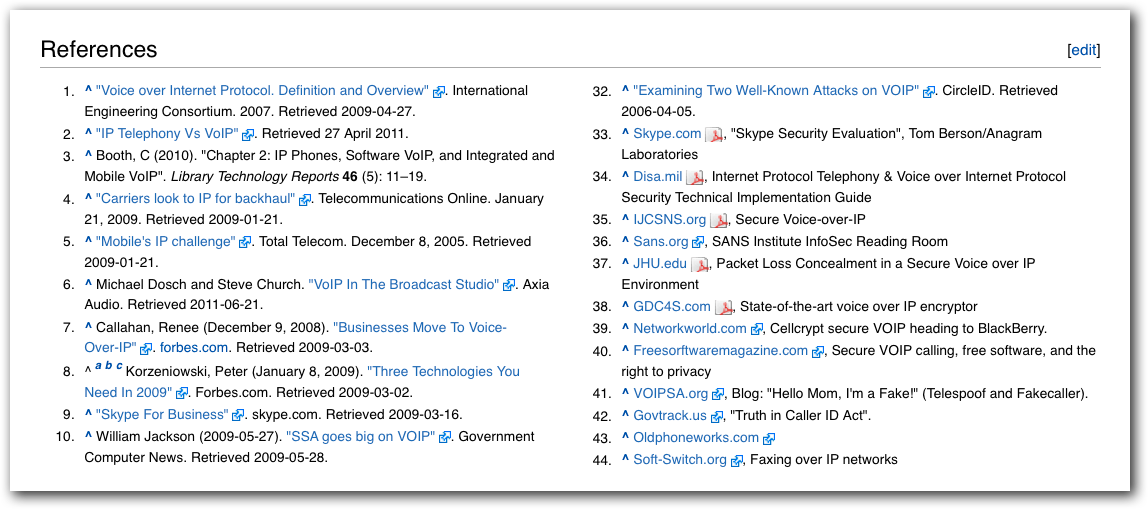
Task: Click external-link icon after VOIPSA.org
Action: [718, 395]
